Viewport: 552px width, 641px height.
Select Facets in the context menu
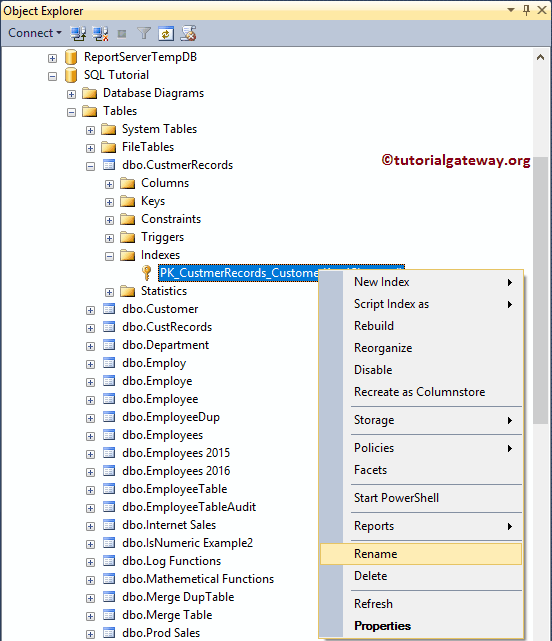click(x=421, y=470)
